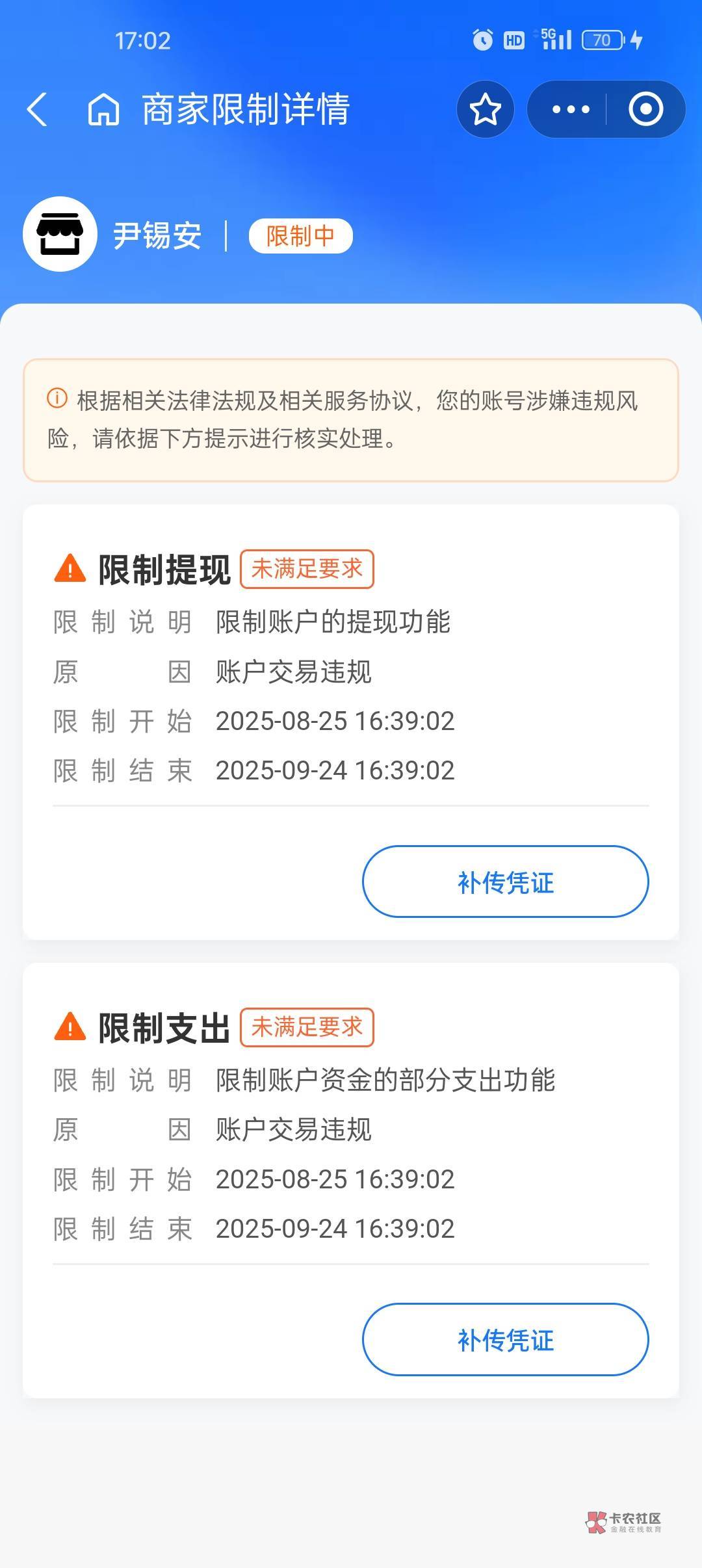702x1568 pixels.
Task: Favorite this mini program with star icon
Action: pyautogui.click(x=485, y=109)
